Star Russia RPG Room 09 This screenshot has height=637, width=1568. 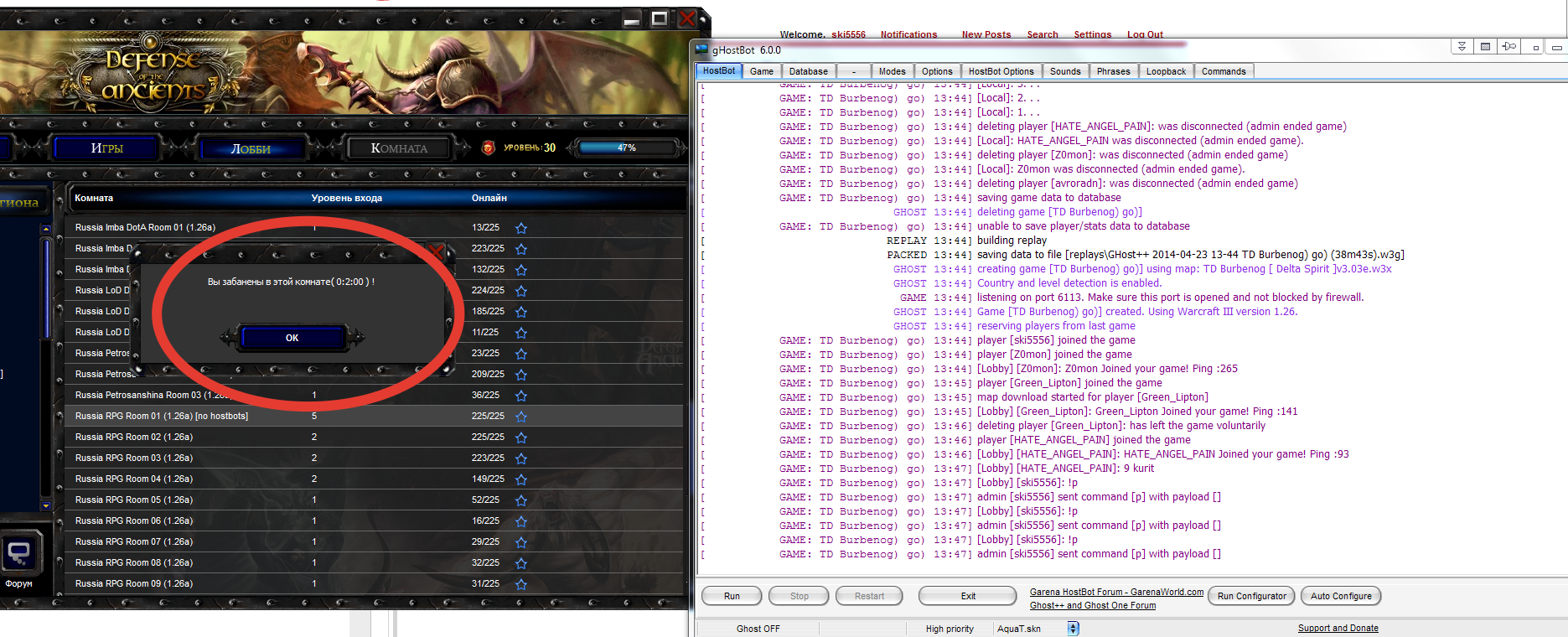point(521,584)
